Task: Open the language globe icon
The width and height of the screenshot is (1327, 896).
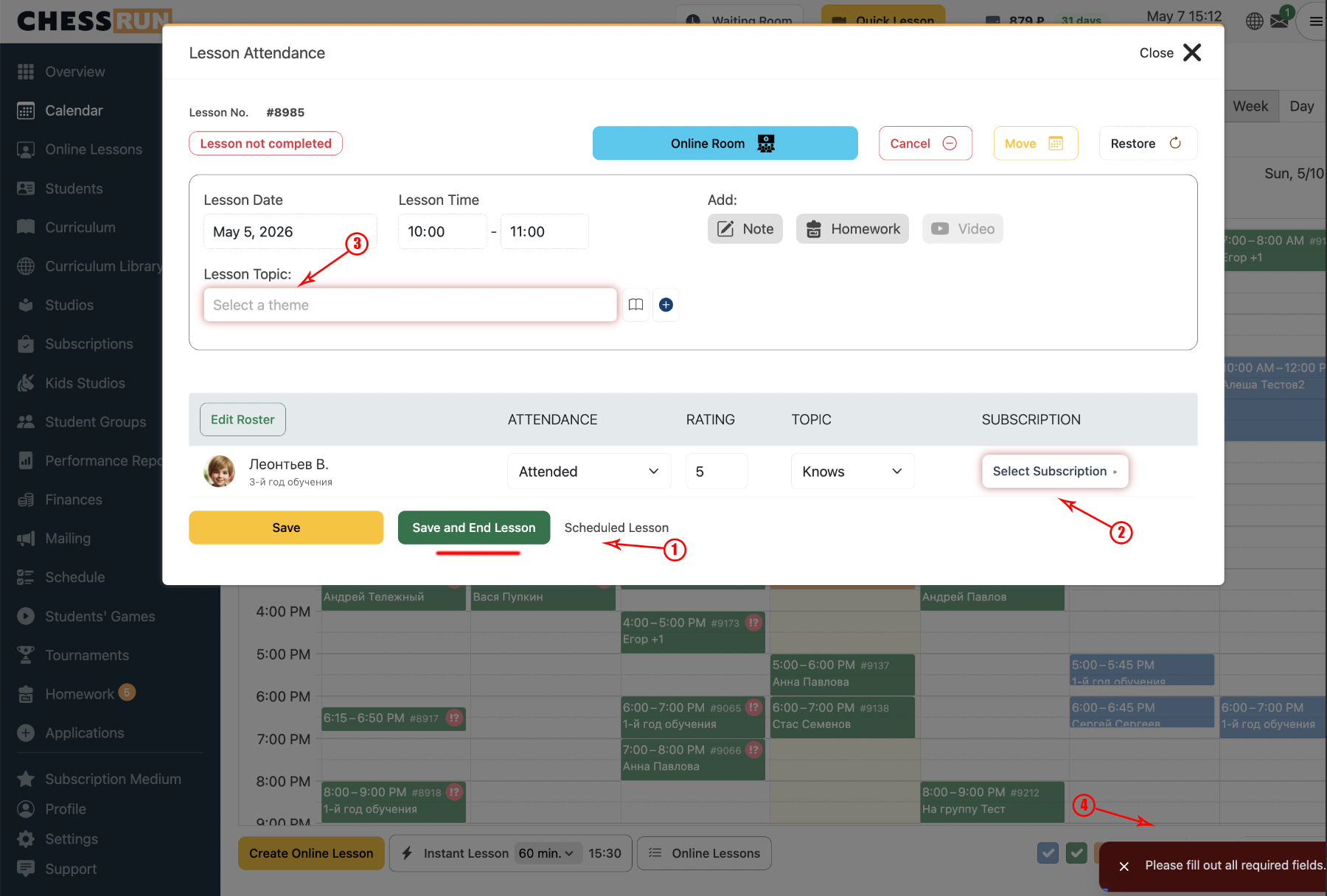Action: pyautogui.click(x=1254, y=21)
